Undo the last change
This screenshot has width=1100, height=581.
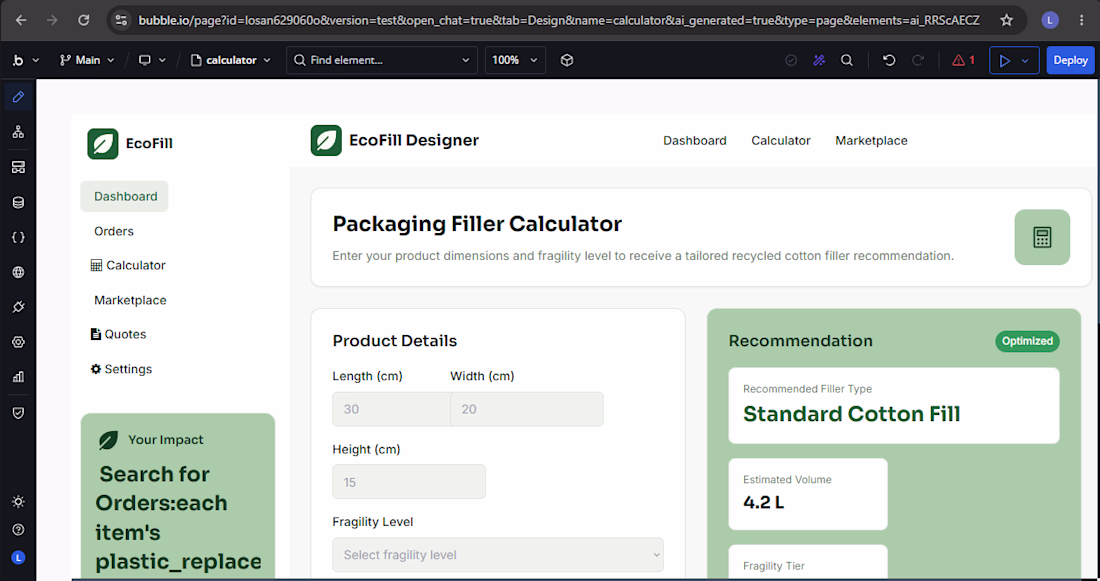pos(889,60)
